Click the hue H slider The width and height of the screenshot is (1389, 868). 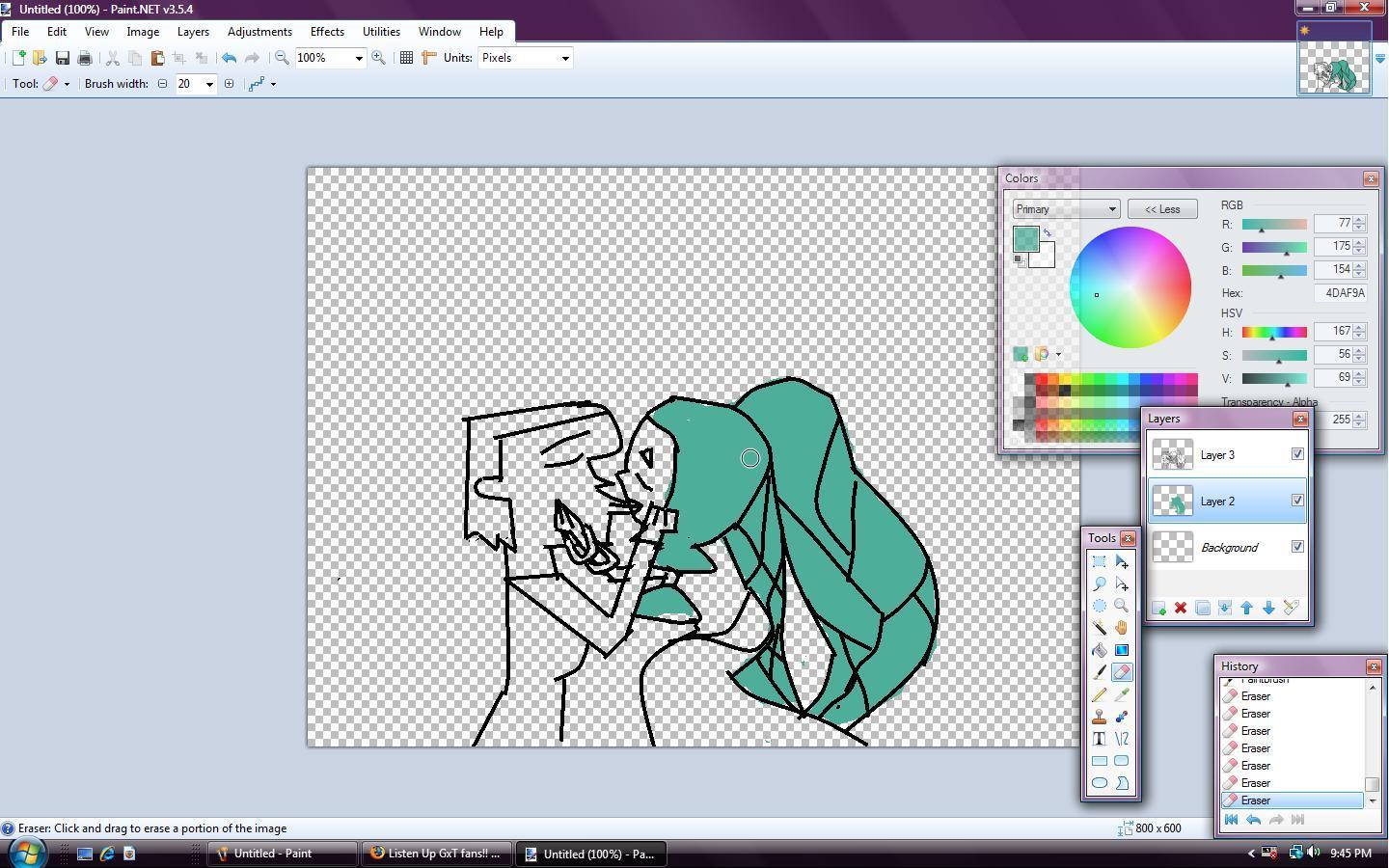[1274, 332]
